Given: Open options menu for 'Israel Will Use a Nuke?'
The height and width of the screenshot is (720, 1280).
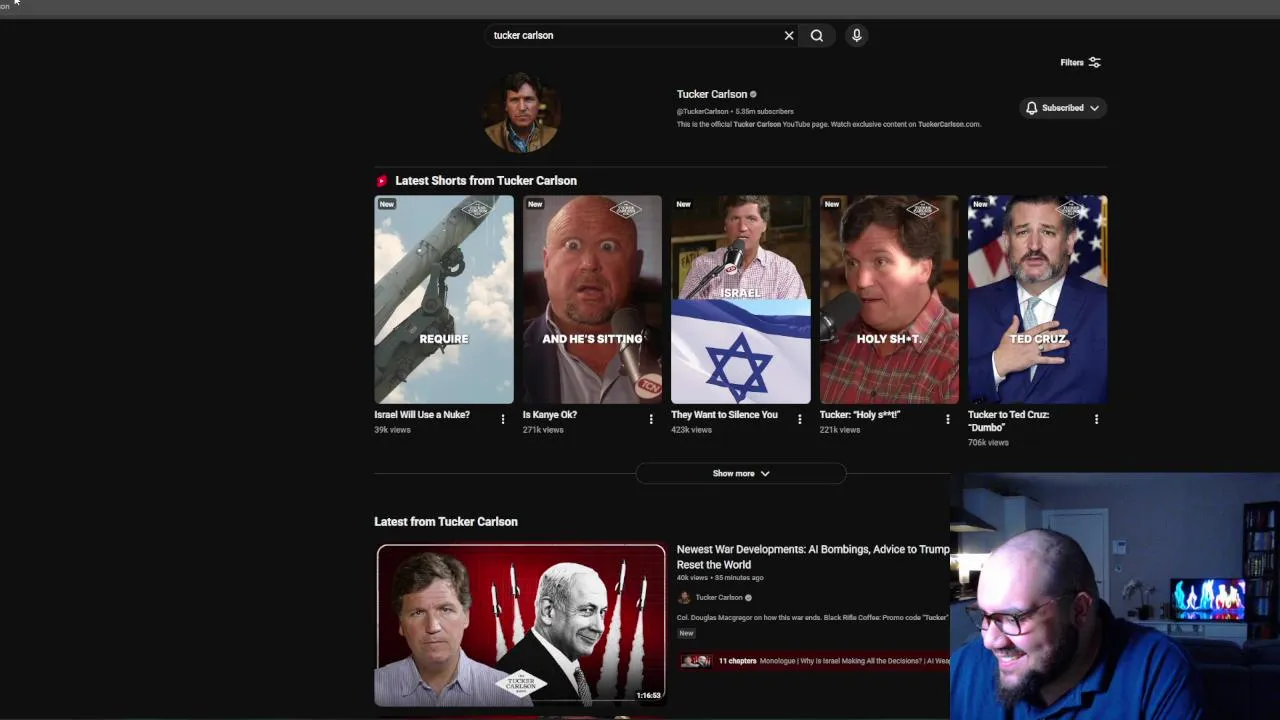Looking at the screenshot, I should point(503,419).
